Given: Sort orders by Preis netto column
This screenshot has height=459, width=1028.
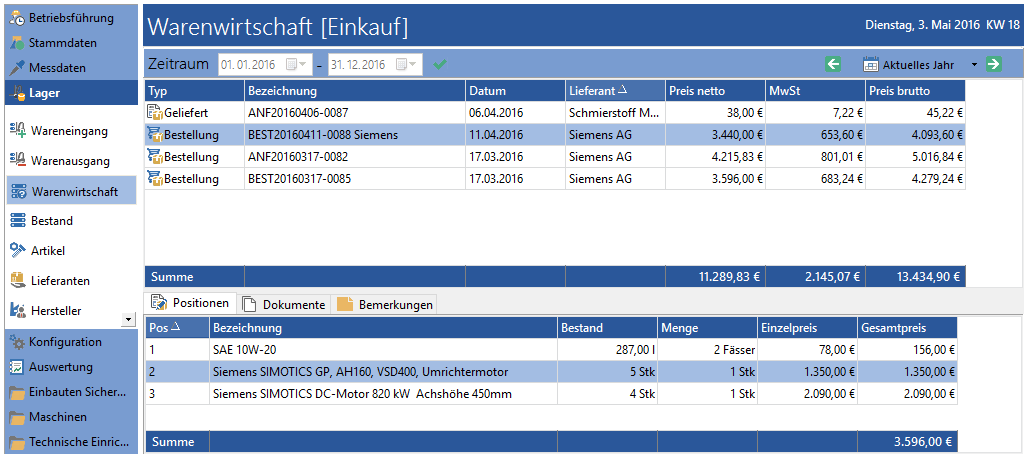Looking at the screenshot, I should click(715, 90).
